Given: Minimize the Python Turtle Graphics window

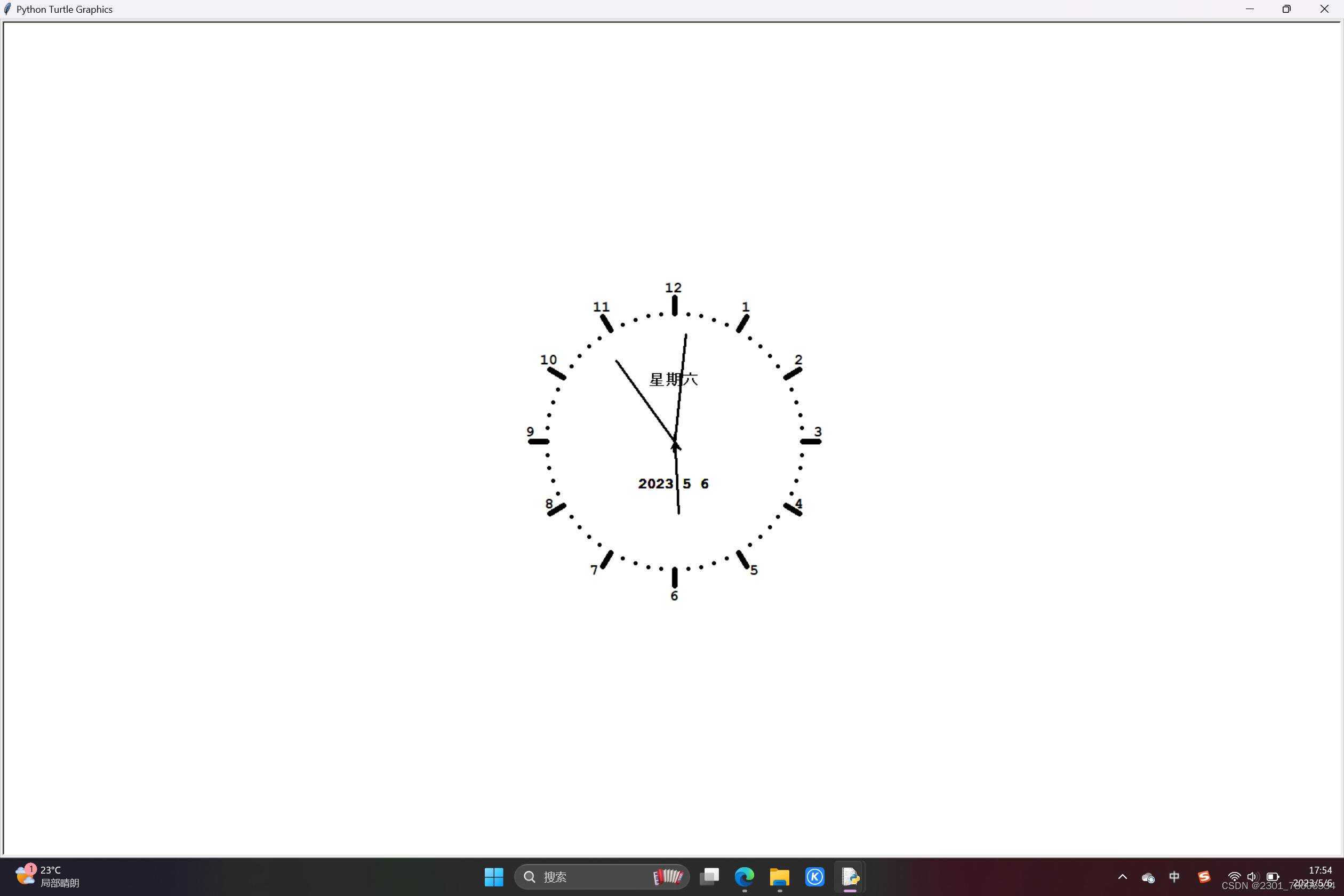Looking at the screenshot, I should pyautogui.click(x=1249, y=9).
